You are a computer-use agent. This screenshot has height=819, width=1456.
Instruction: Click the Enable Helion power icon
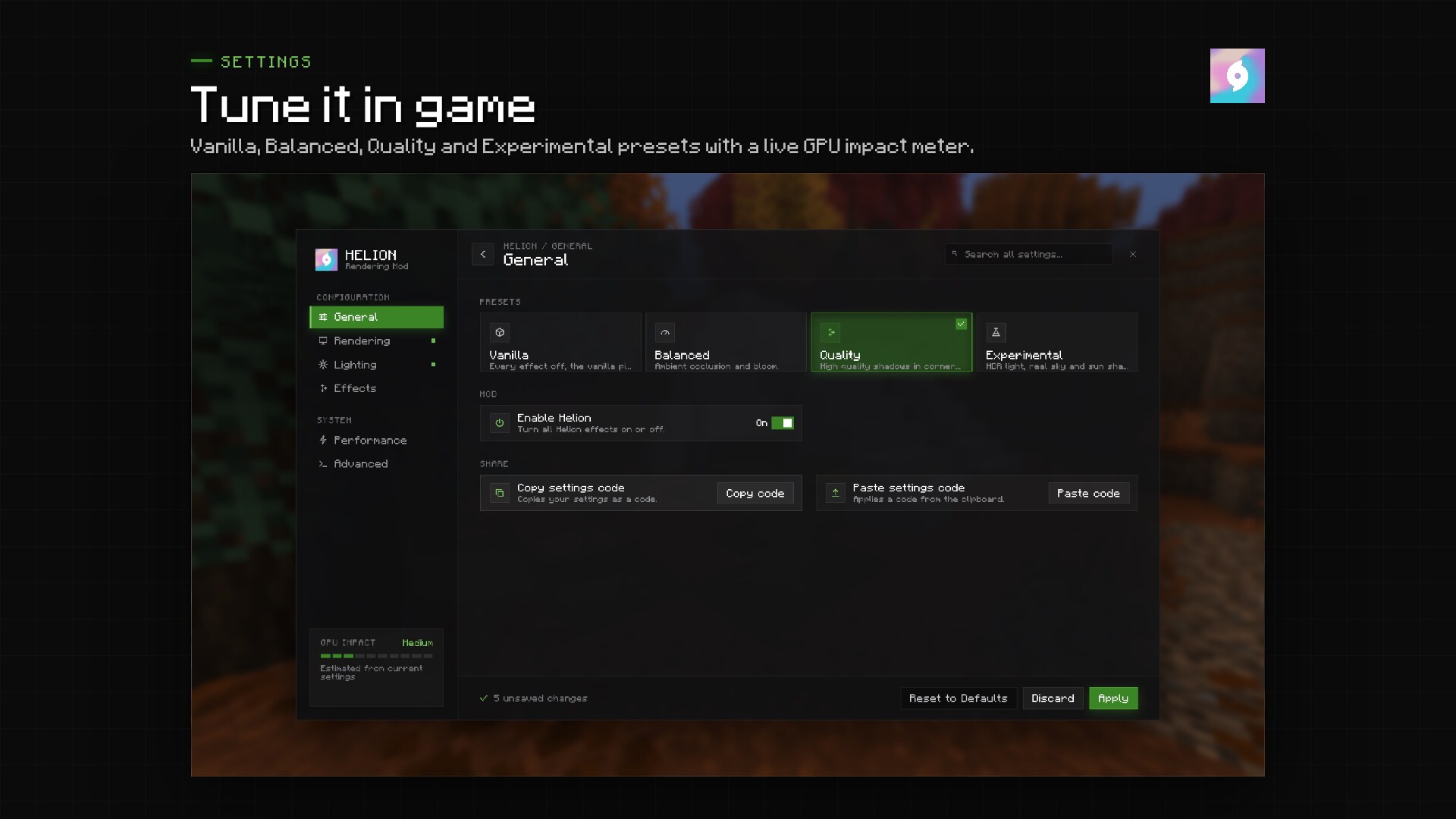[500, 423]
